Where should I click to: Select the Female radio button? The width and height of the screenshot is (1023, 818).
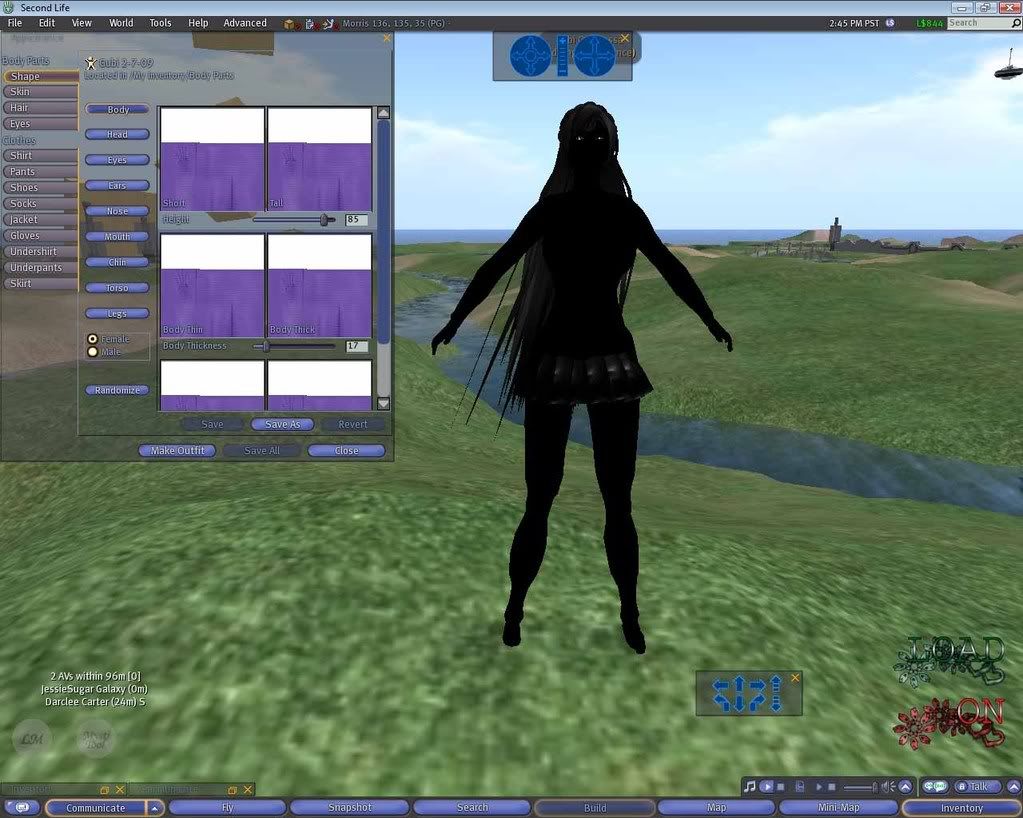tap(93, 339)
